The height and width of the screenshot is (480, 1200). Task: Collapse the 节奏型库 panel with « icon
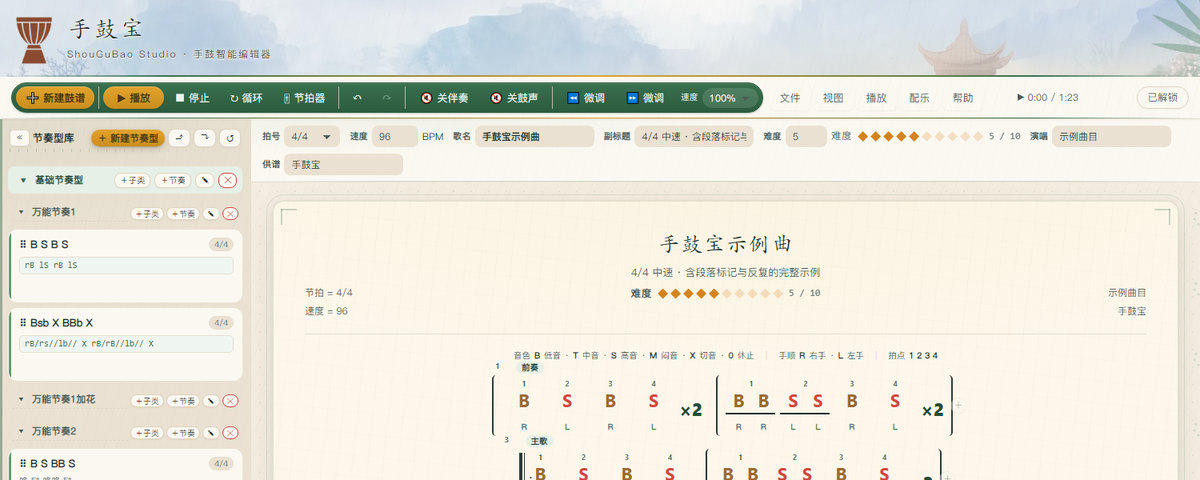tap(19, 138)
